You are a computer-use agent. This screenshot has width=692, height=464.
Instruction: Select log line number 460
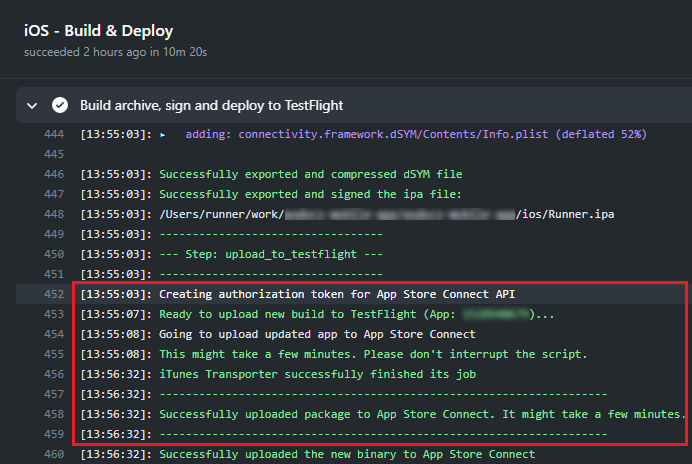click(54, 454)
